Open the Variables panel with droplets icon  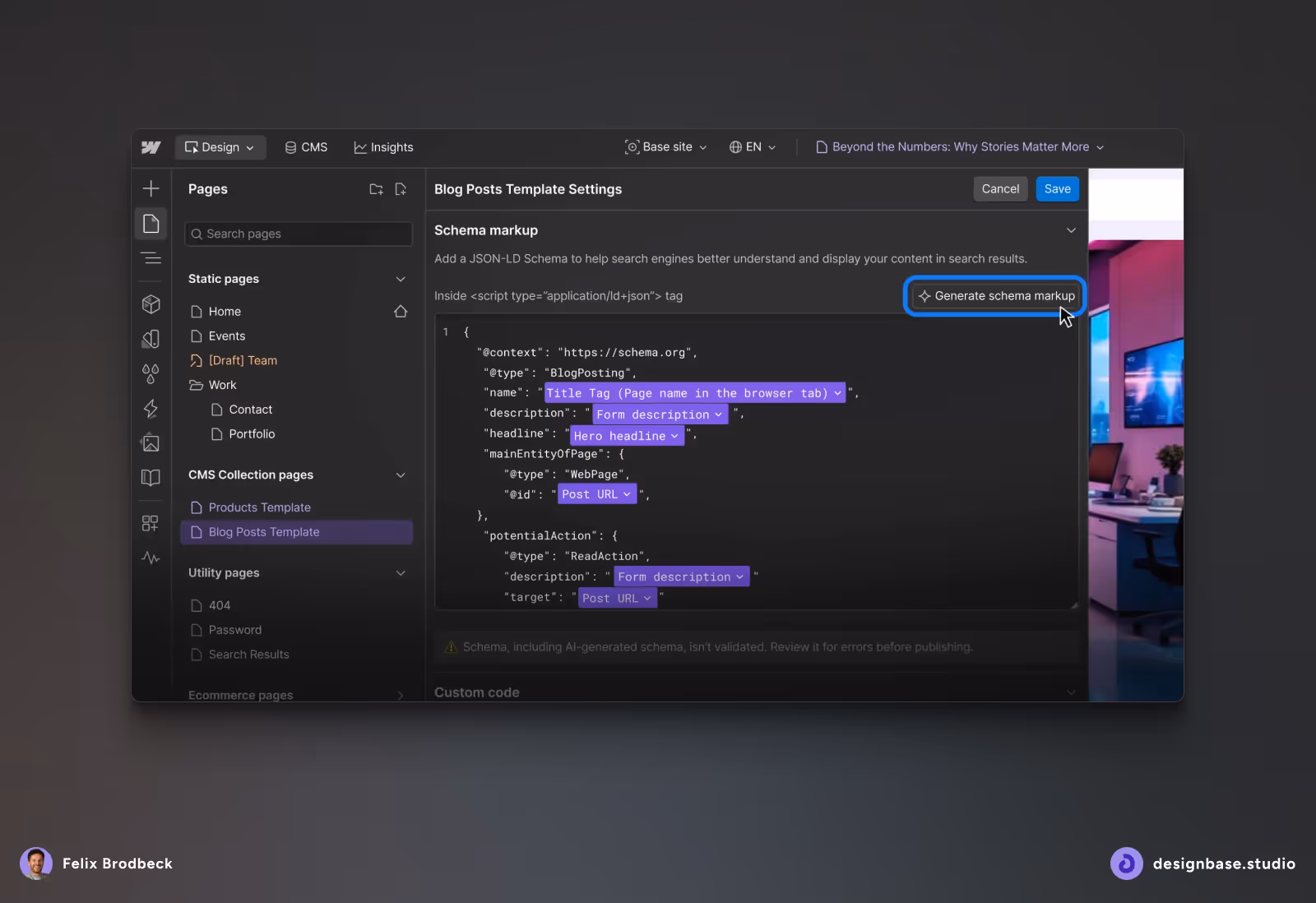(x=151, y=373)
